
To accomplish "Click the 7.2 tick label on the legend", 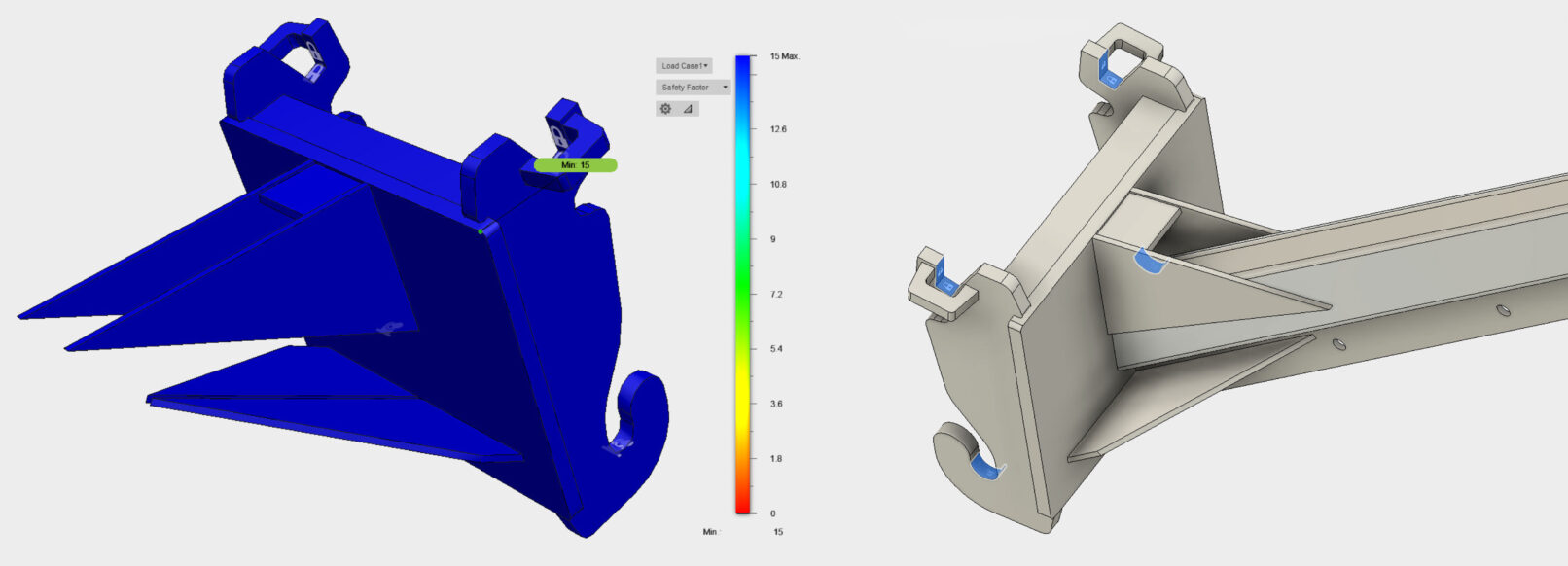I will click(x=776, y=294).
